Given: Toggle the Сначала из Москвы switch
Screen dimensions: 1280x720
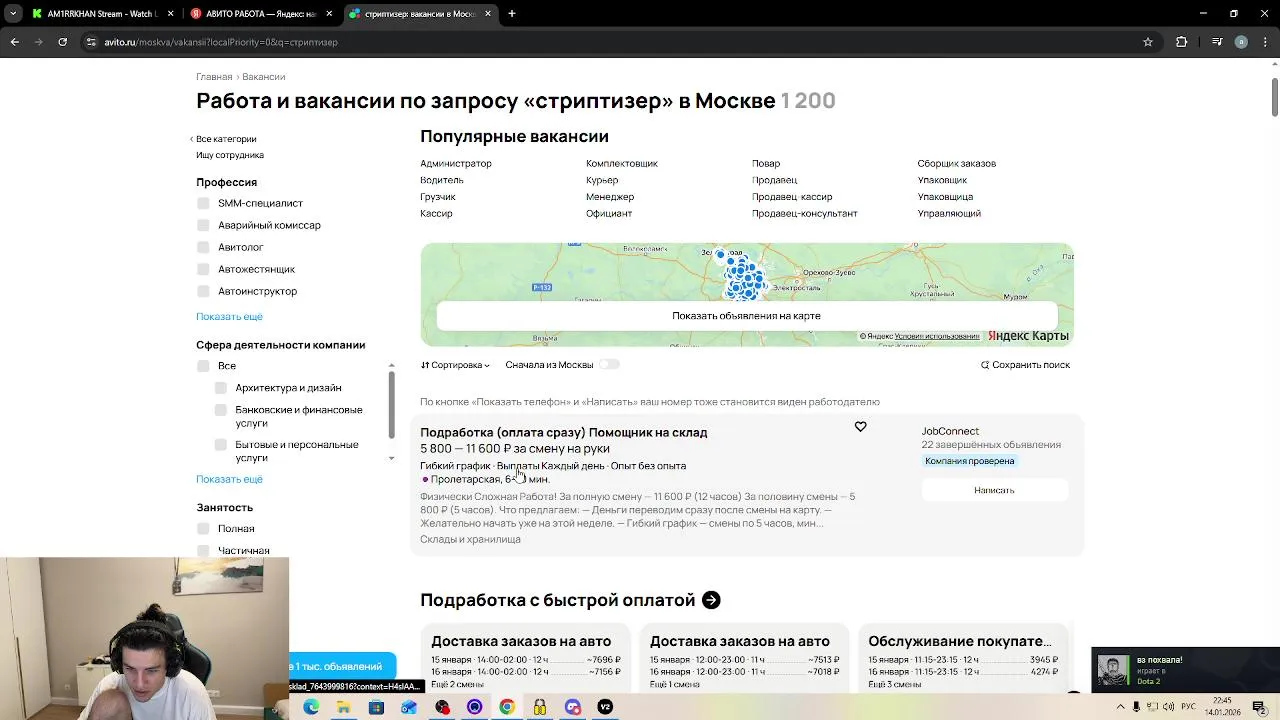Looking at the screenshot, I should [x=610, y=365].
